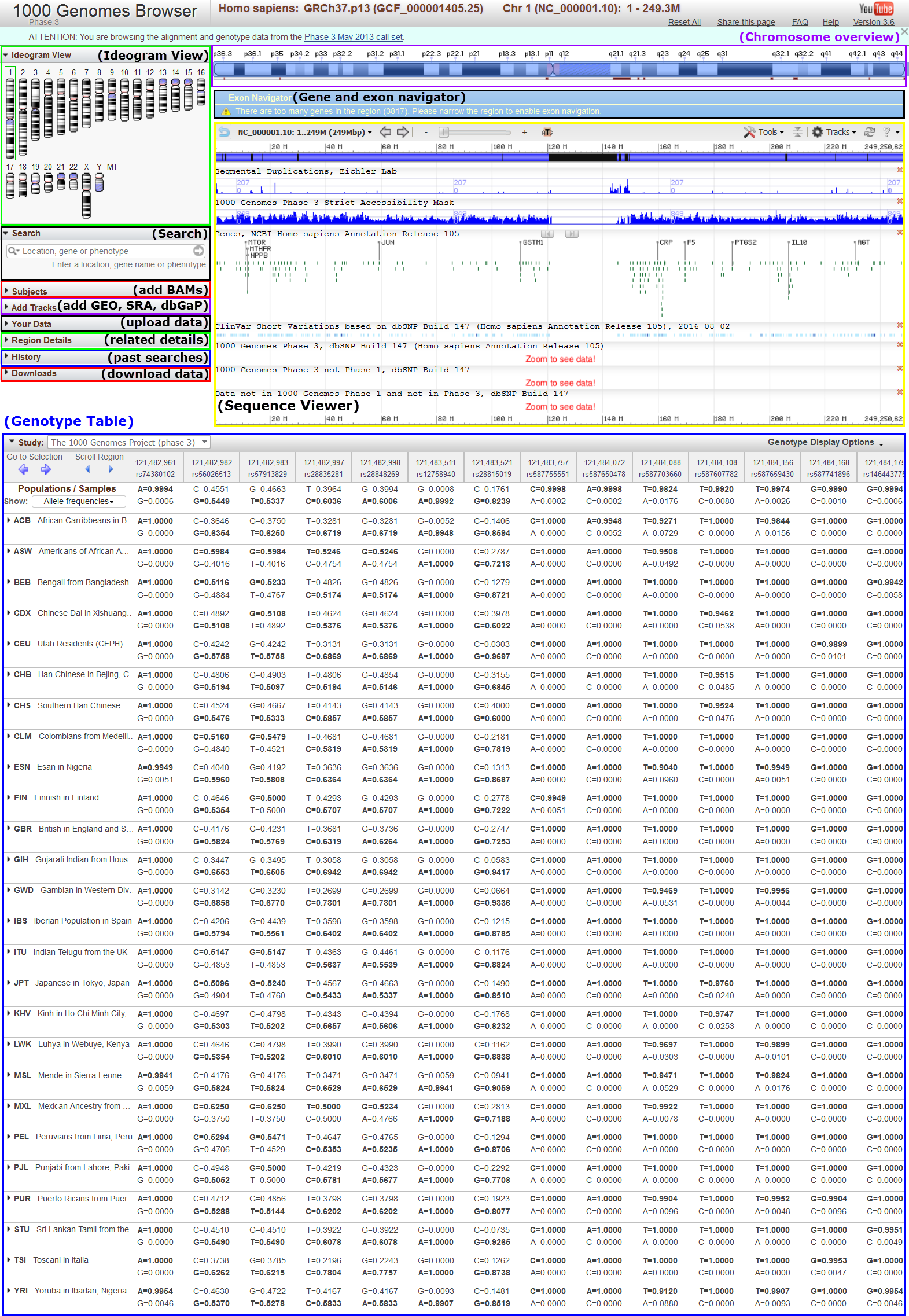This screenshot has height=1316, width=909.
Task: Refresh the Sequence Viewer with reload icon
Action: [869, 132]
